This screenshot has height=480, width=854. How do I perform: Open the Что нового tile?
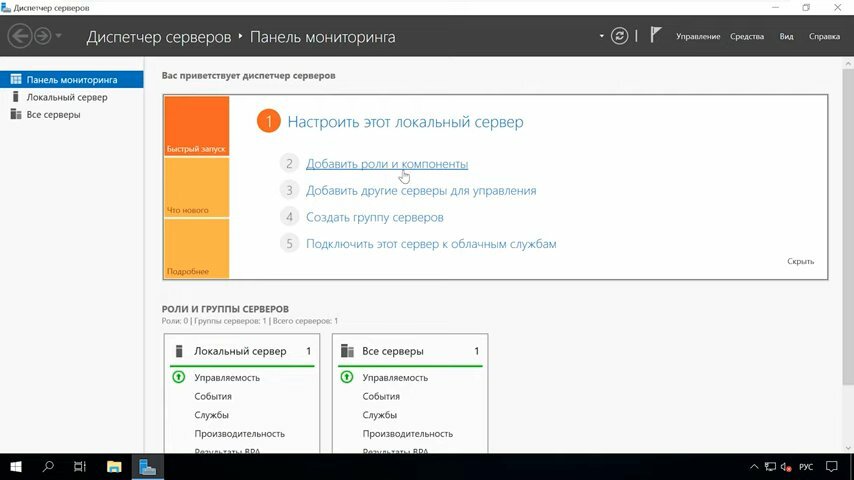196,187
